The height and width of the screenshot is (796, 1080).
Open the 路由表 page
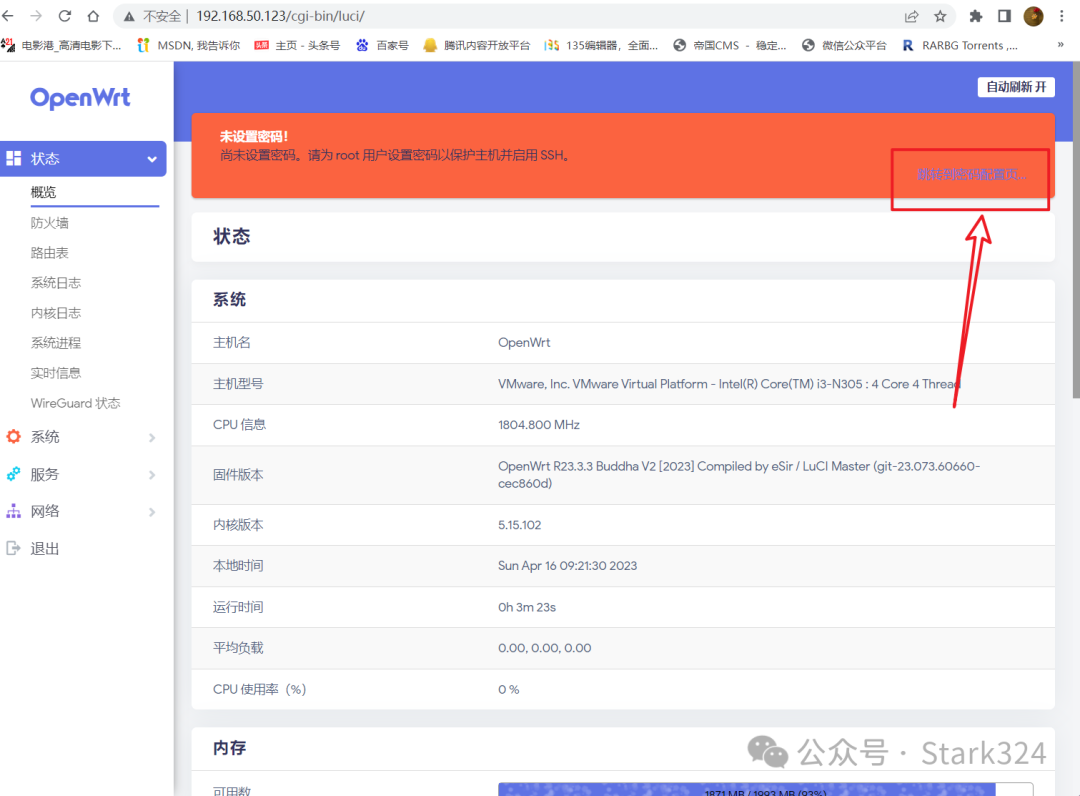(50, 253)
